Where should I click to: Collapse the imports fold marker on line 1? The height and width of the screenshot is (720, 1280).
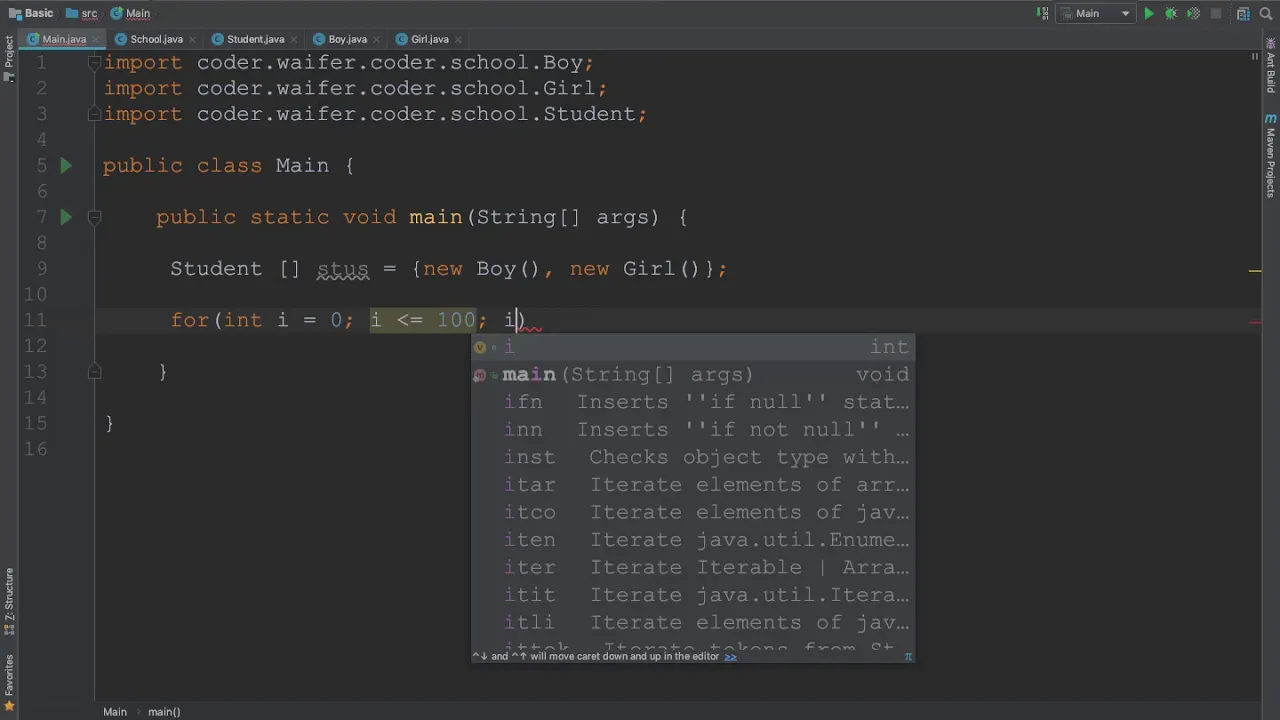point(94,62)
